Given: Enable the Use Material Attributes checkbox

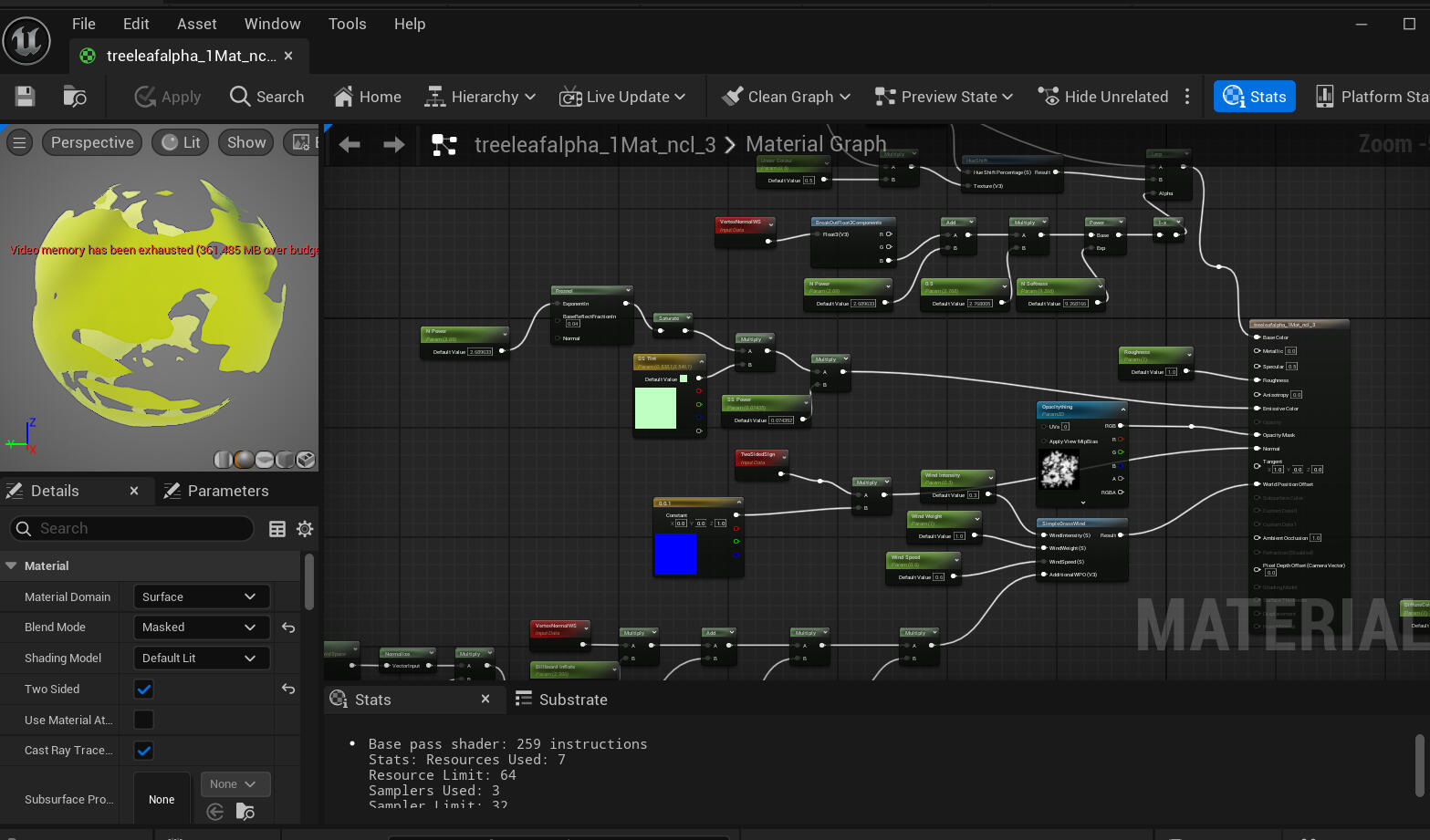Looking at the screenshot, I should [144, 721].
